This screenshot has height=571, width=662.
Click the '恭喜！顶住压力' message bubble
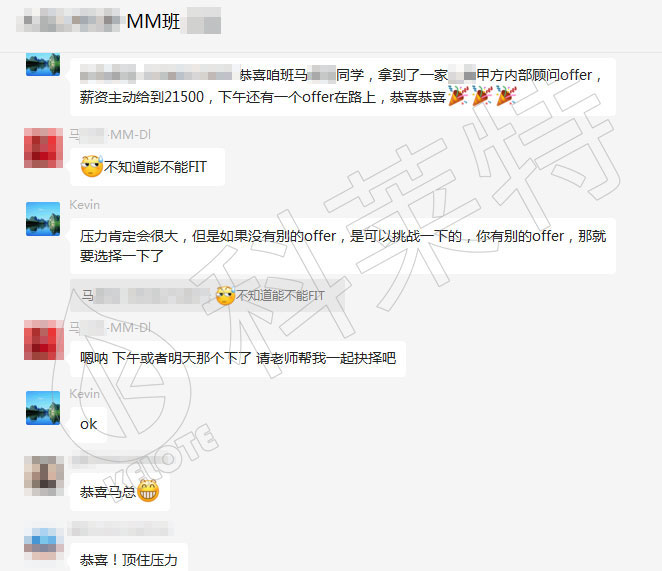(x=129, y=557)
